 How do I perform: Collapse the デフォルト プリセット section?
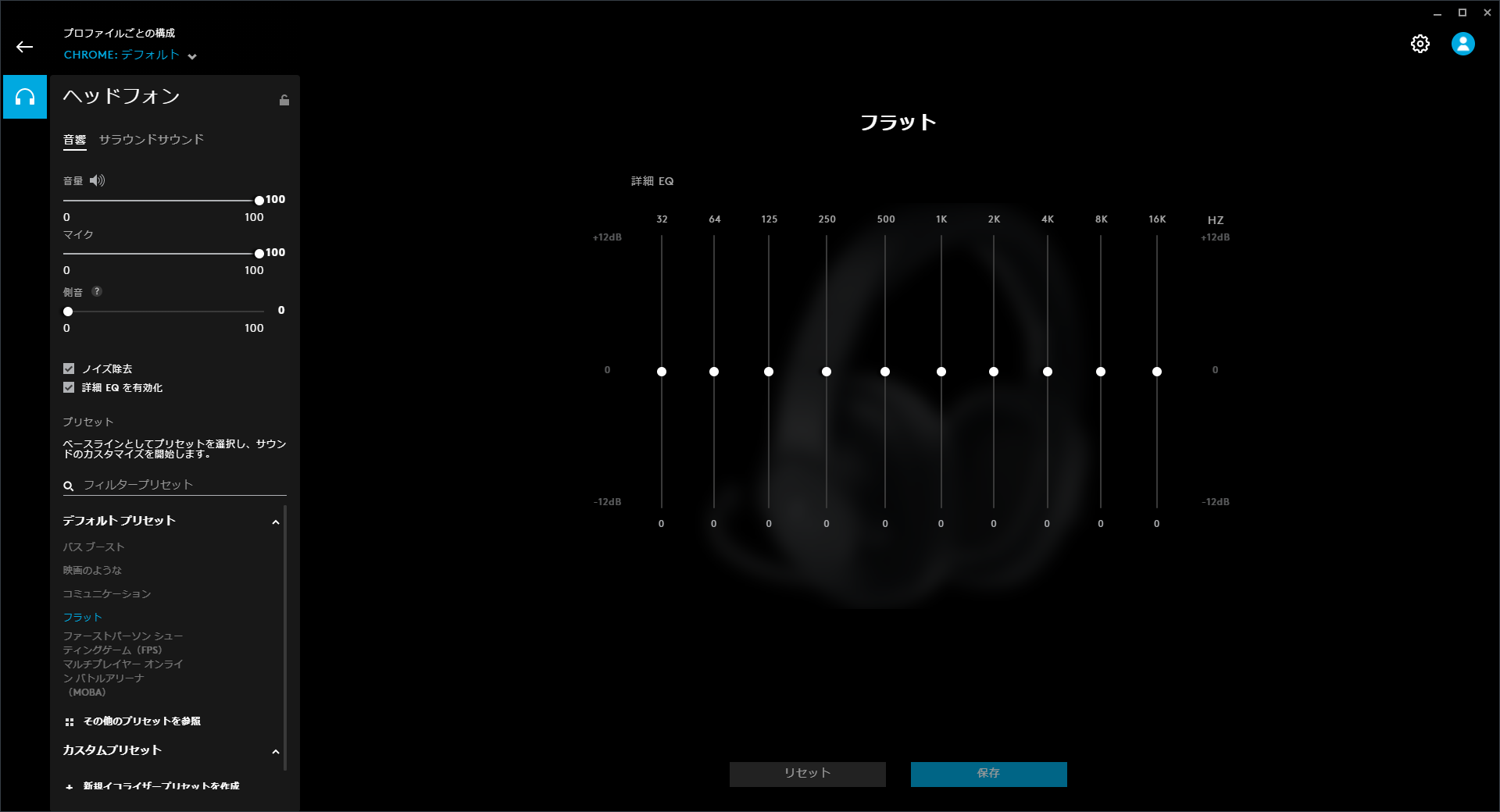[x=275, y=521]
